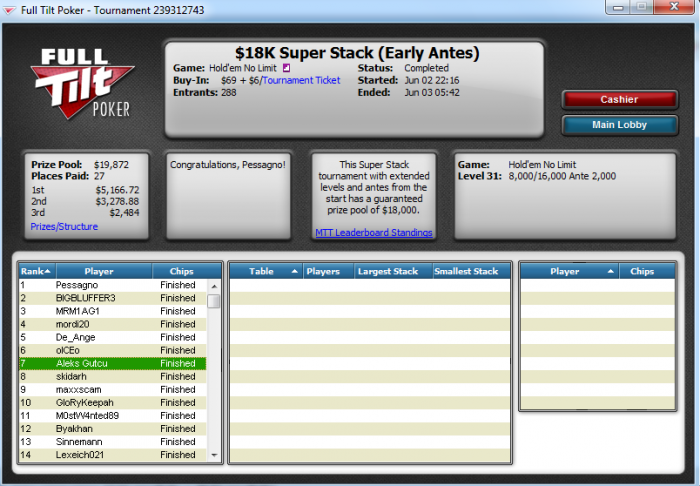Image resolution: width=700 pixels, height=486 pixels.
Task: Sort tables by Largest Stack column
Action: [x=393, y=271]
